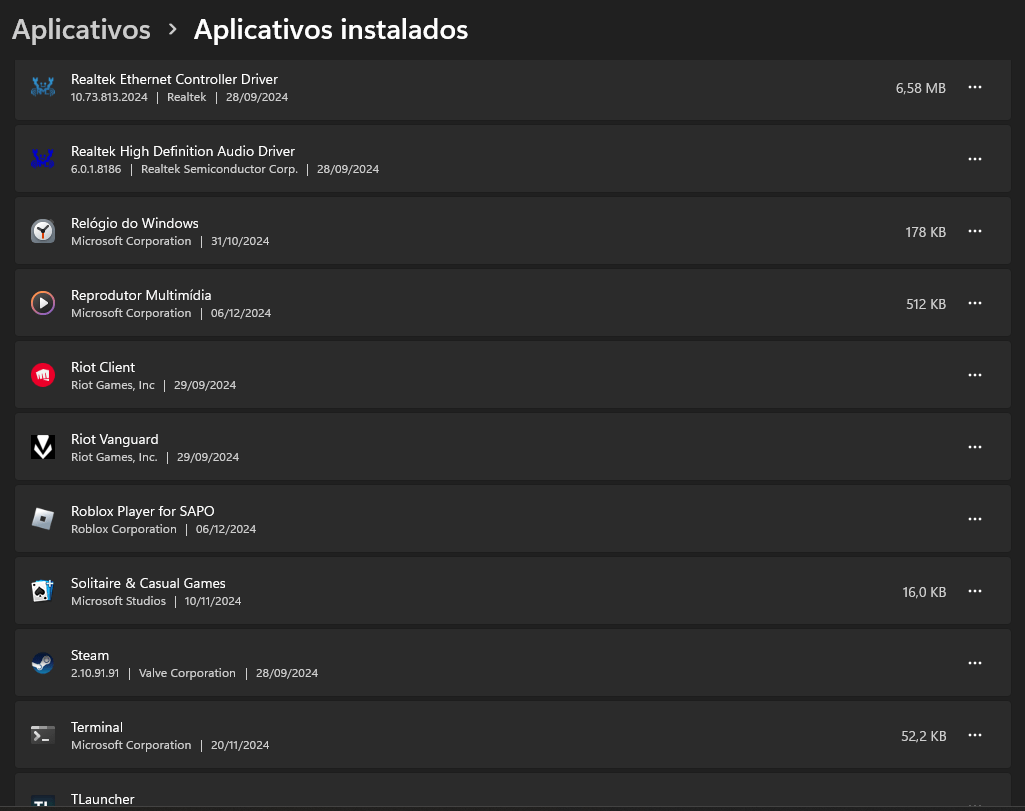Select the Riot Vanguard entry name

tap(114, 439)
